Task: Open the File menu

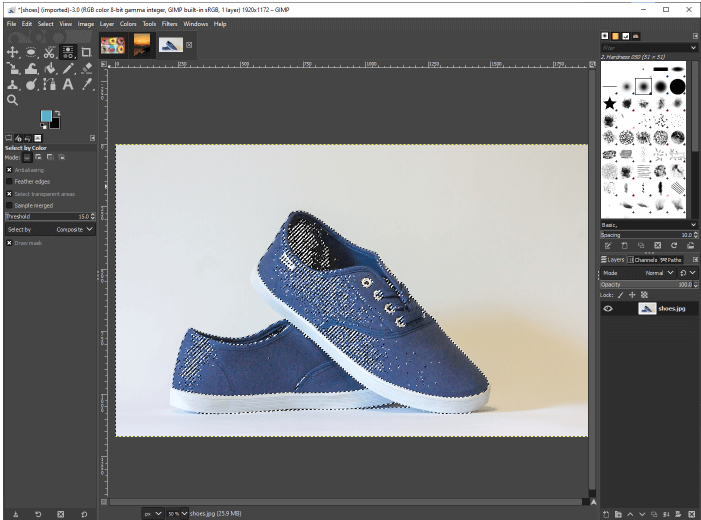Action: pos(11,24)
